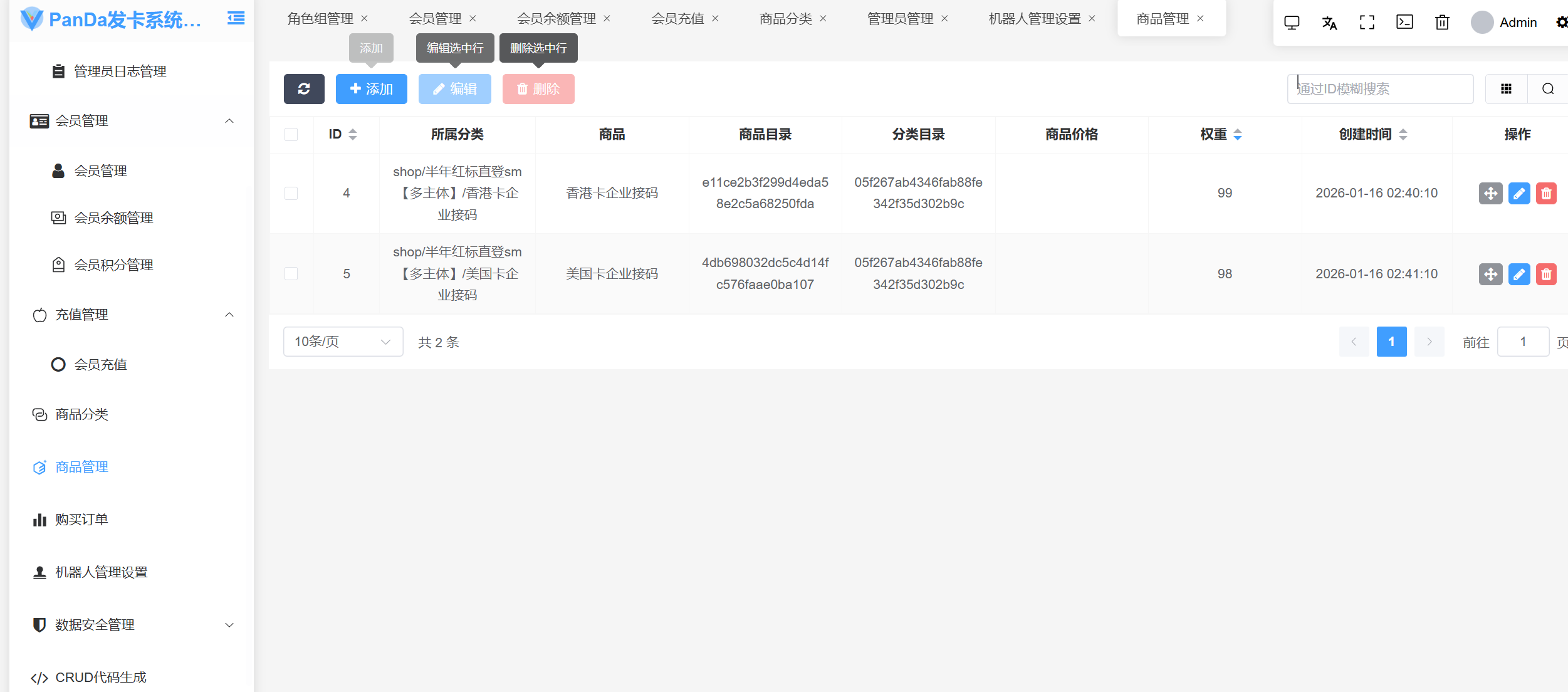Enter fullscreen mode using fullscreen icon
Screen dimensions: 1568x692
click(1367, 22)
